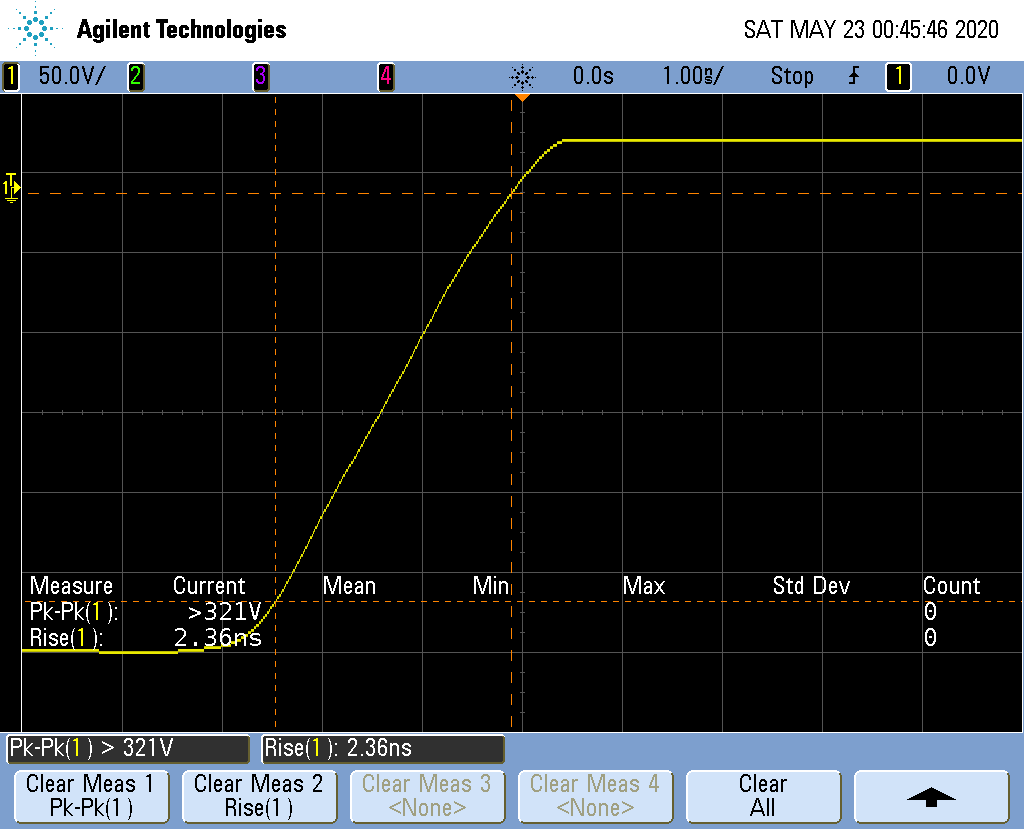Select the Rise(1): 2.36ns result field
This screenshot has width=1024, height=829.
[x=382, y=748]
